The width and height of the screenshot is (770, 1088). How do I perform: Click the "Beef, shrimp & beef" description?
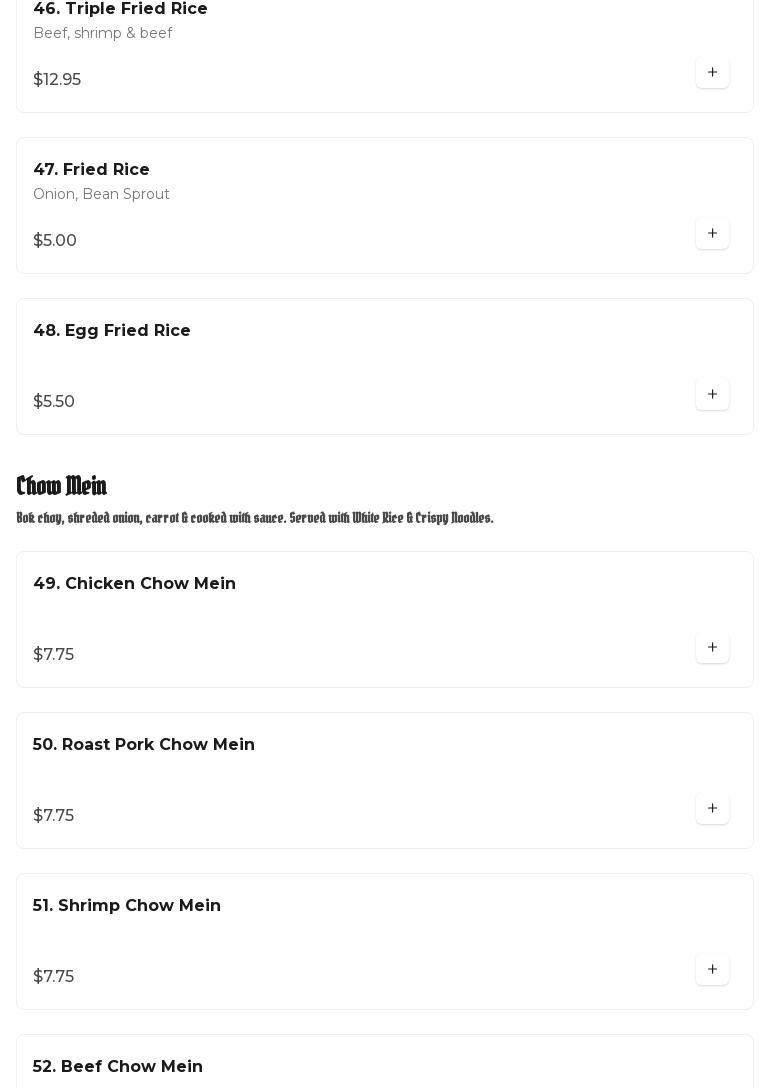click(102, 33)
